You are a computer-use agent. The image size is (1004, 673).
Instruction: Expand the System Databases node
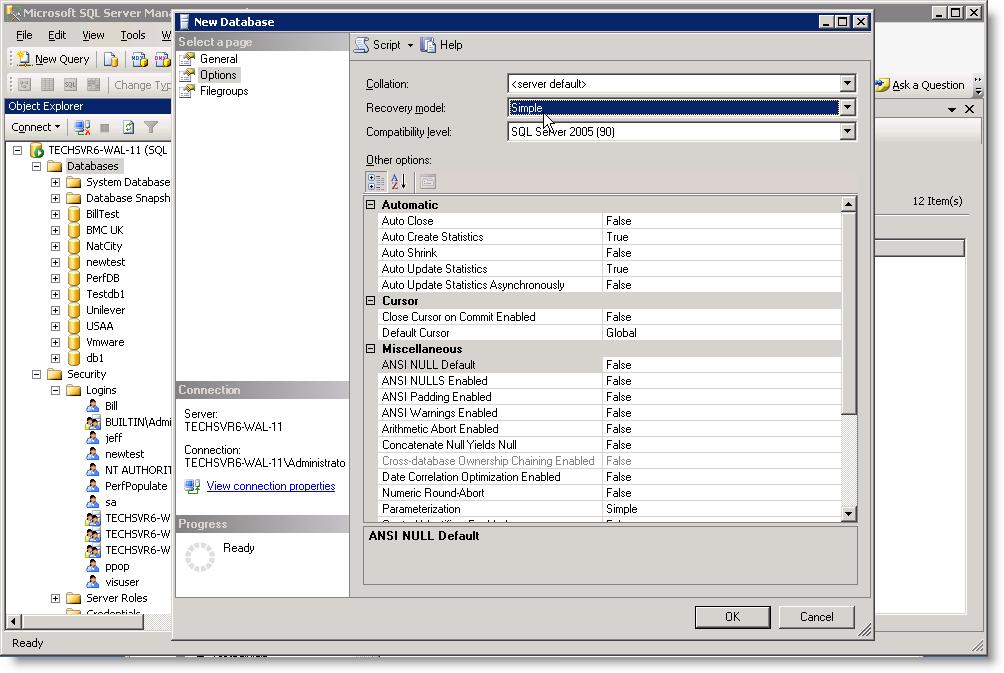pyautogui.click(x=56, y=182)
